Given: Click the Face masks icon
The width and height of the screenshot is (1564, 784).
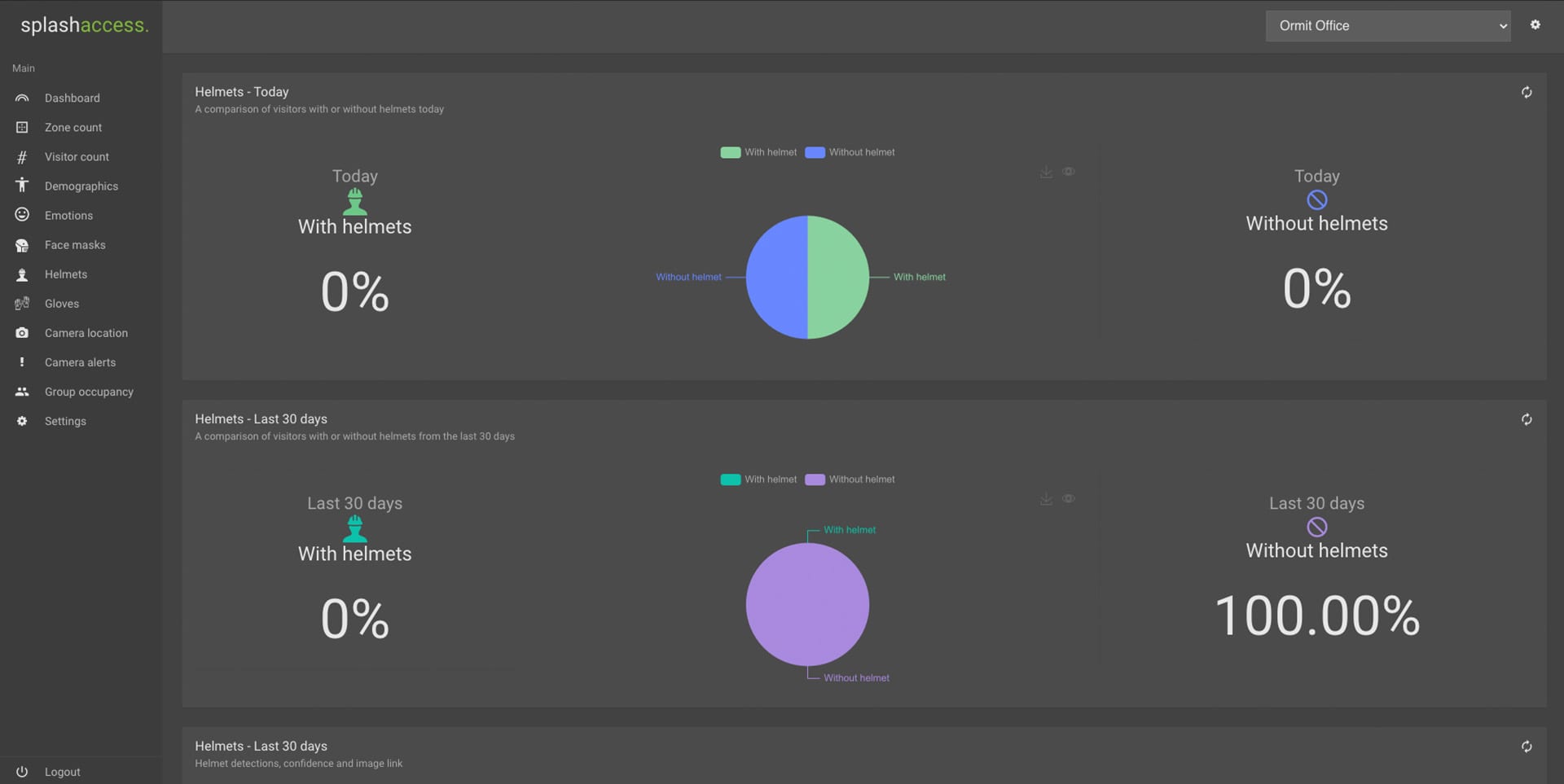Looking at the screenshot, I should pos(22,245).
